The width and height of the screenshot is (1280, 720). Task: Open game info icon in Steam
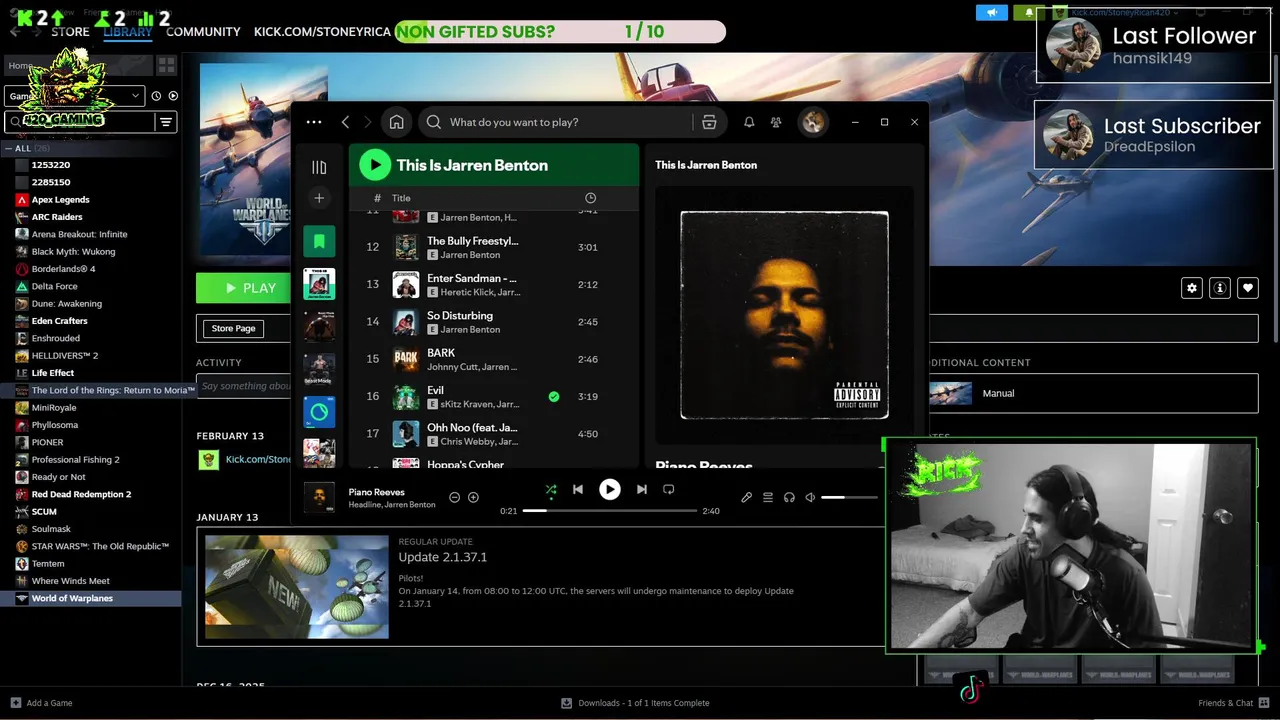point(1219,288)
